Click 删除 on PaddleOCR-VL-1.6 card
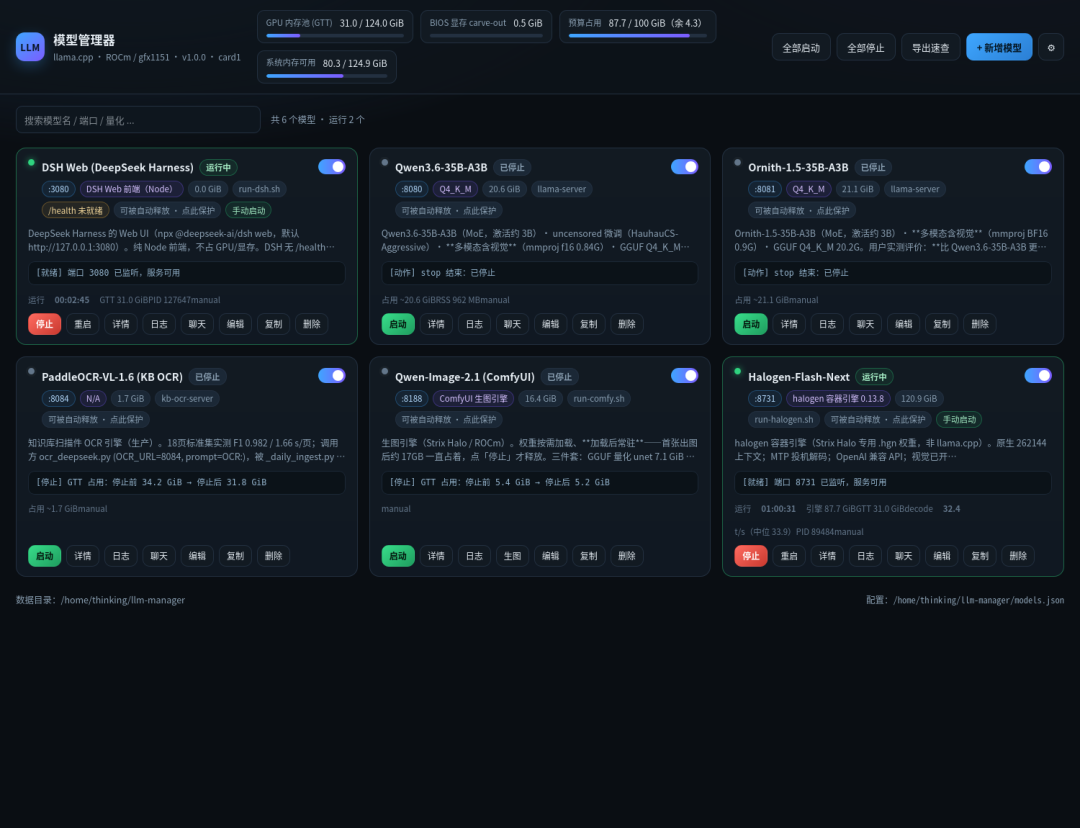 point(273,556)
